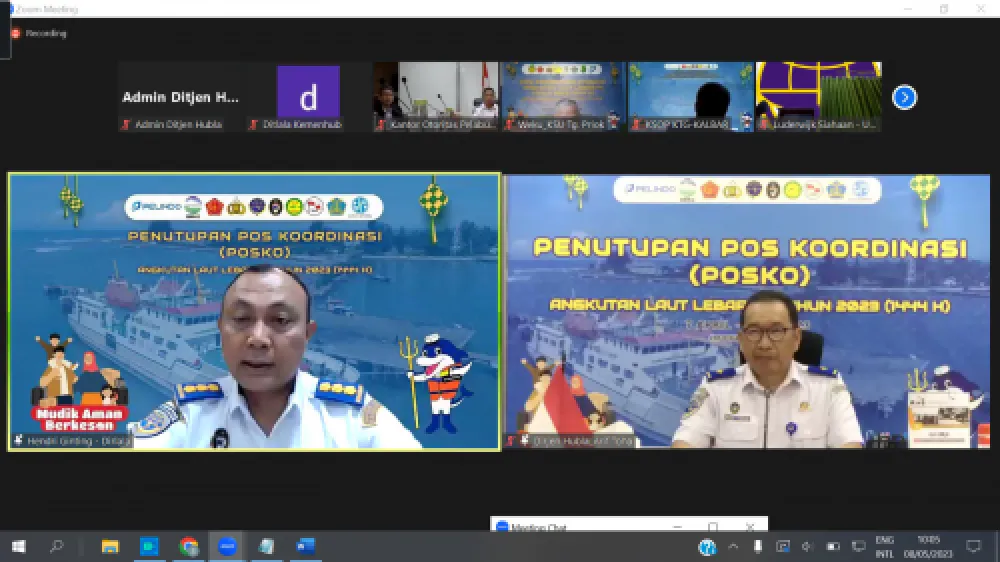The width and height of the screenshot is (1000, 562).
Task: Open the Admin Ditjen Hubla participant tile
Action: [180, 97]
